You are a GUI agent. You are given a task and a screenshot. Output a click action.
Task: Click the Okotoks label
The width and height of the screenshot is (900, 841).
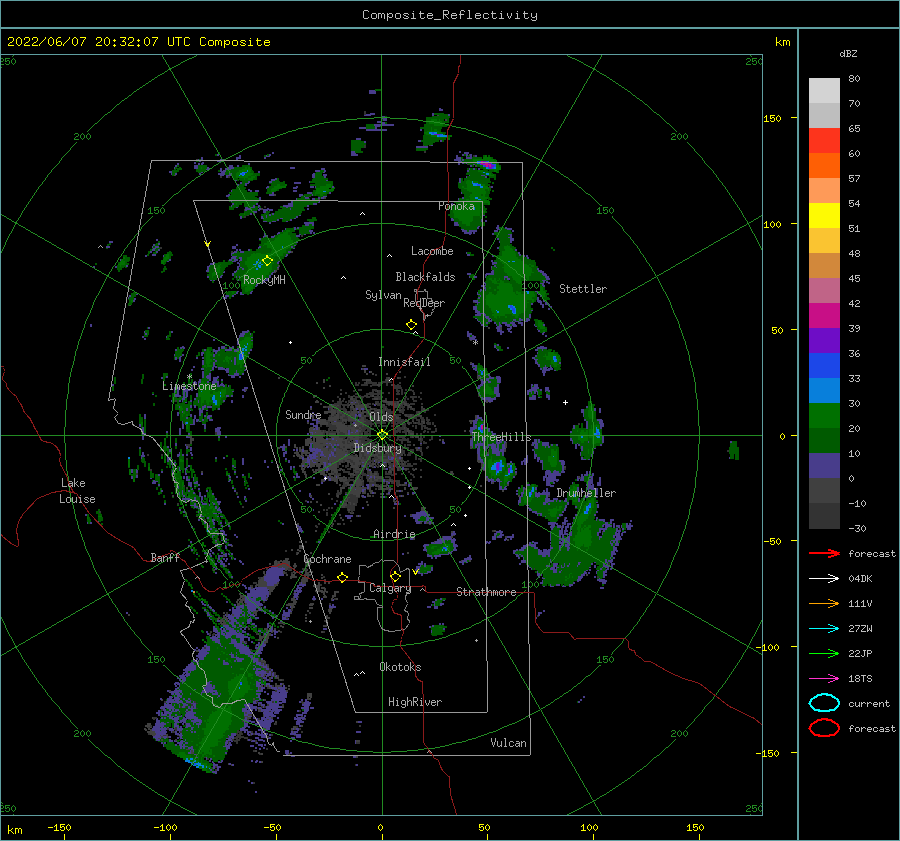(x=400, y=667)
